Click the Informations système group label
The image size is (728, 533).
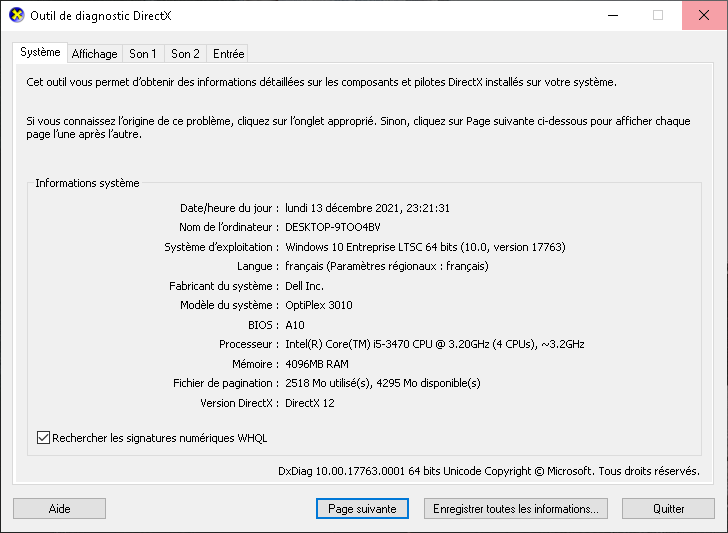pyautogui.click(x=87, y=183)
